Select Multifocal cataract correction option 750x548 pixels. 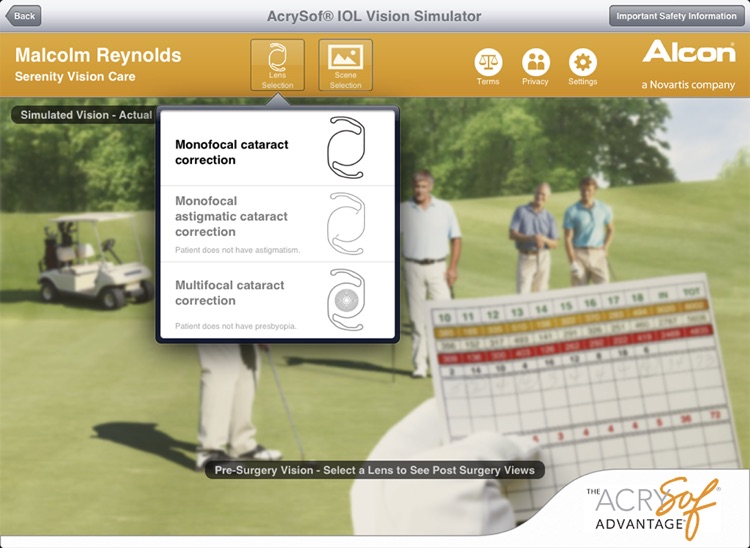click(277, 300)
